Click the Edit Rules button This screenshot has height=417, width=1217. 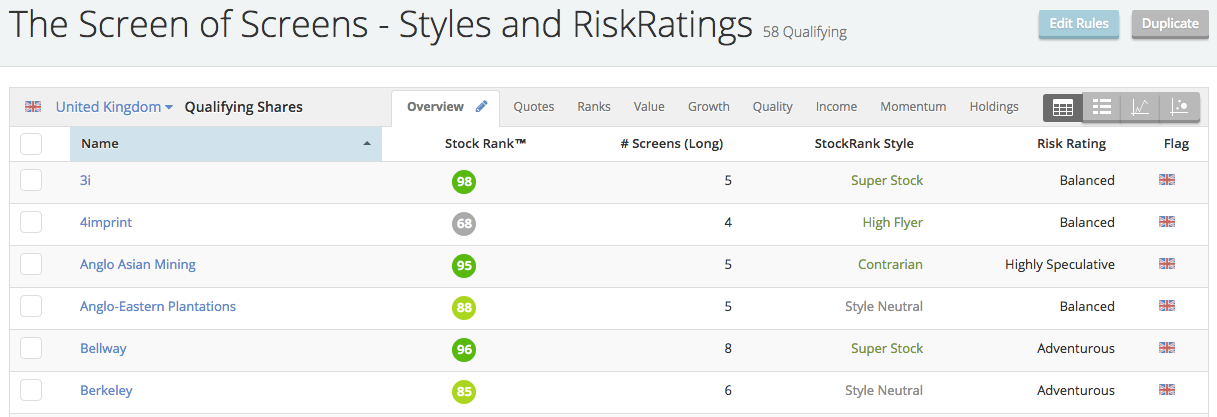pyautogui.click(x=1079, y=24)
